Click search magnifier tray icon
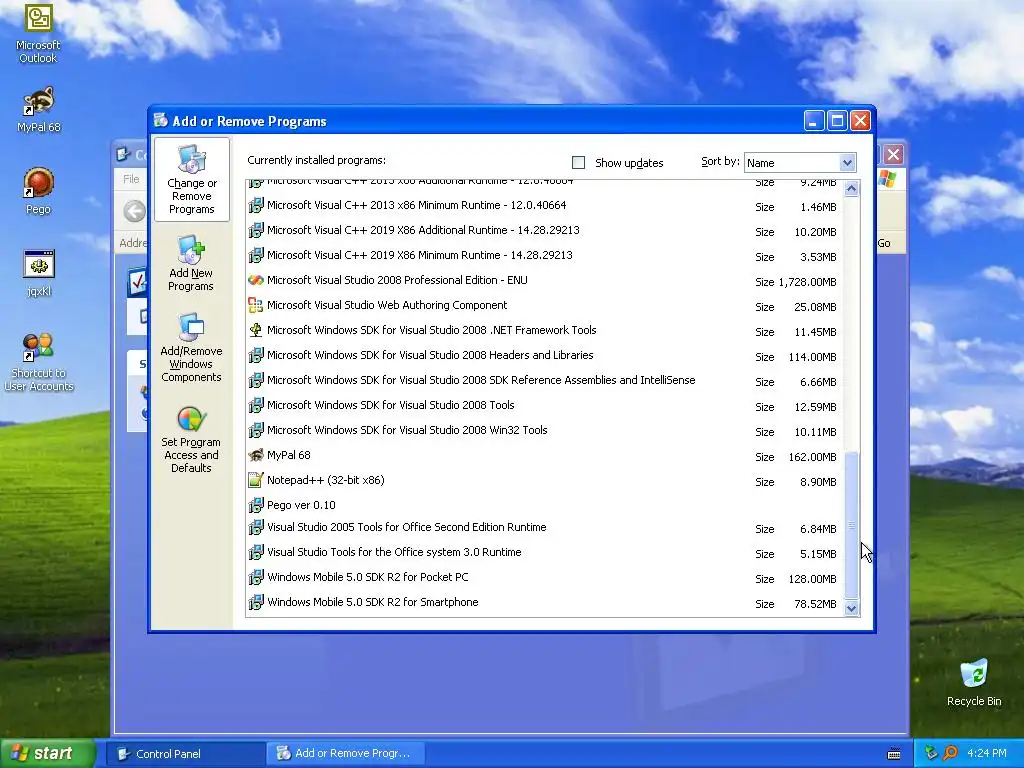 click(x=950, y=753)
